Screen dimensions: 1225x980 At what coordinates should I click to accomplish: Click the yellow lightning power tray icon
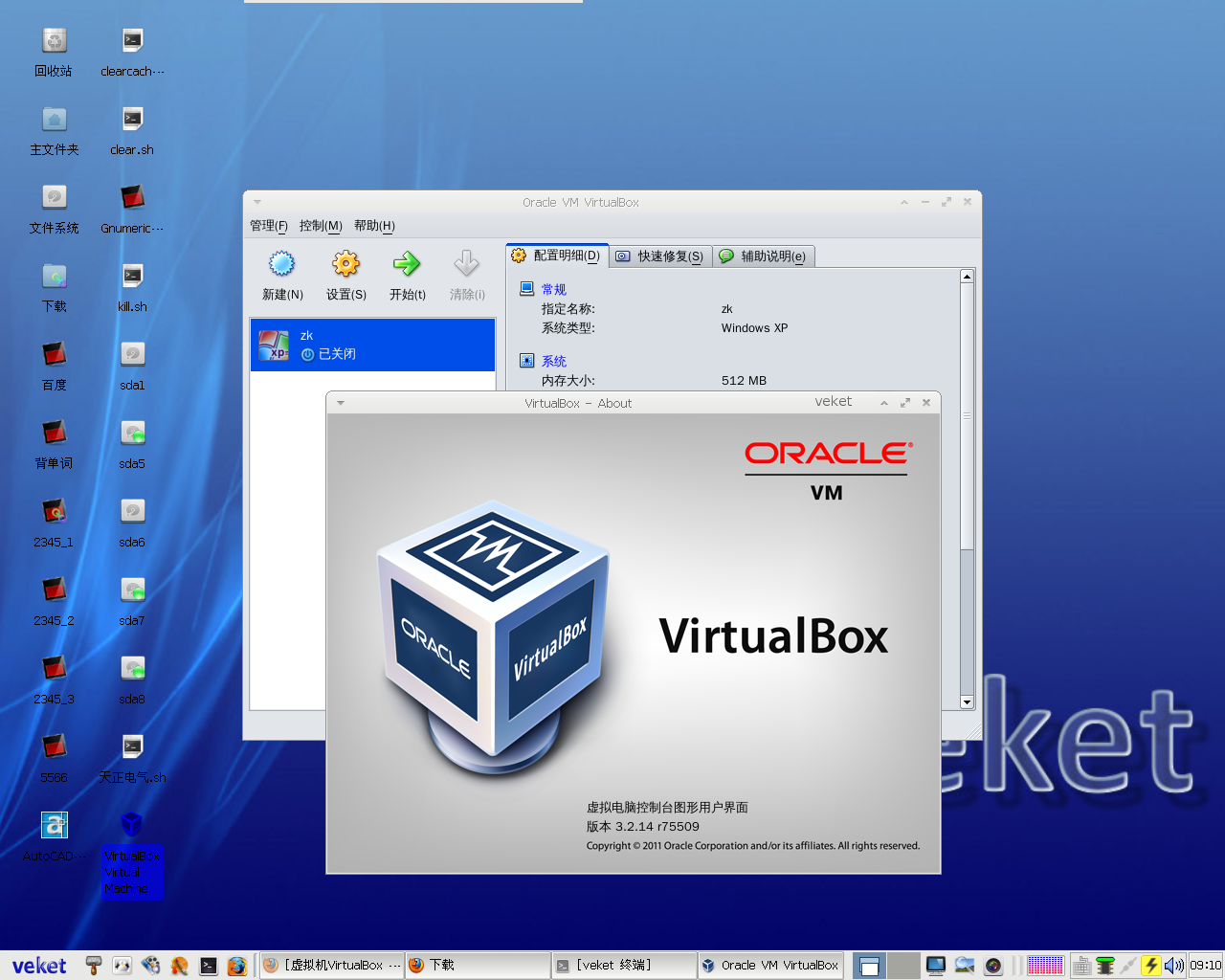(x=1151, y=966)
